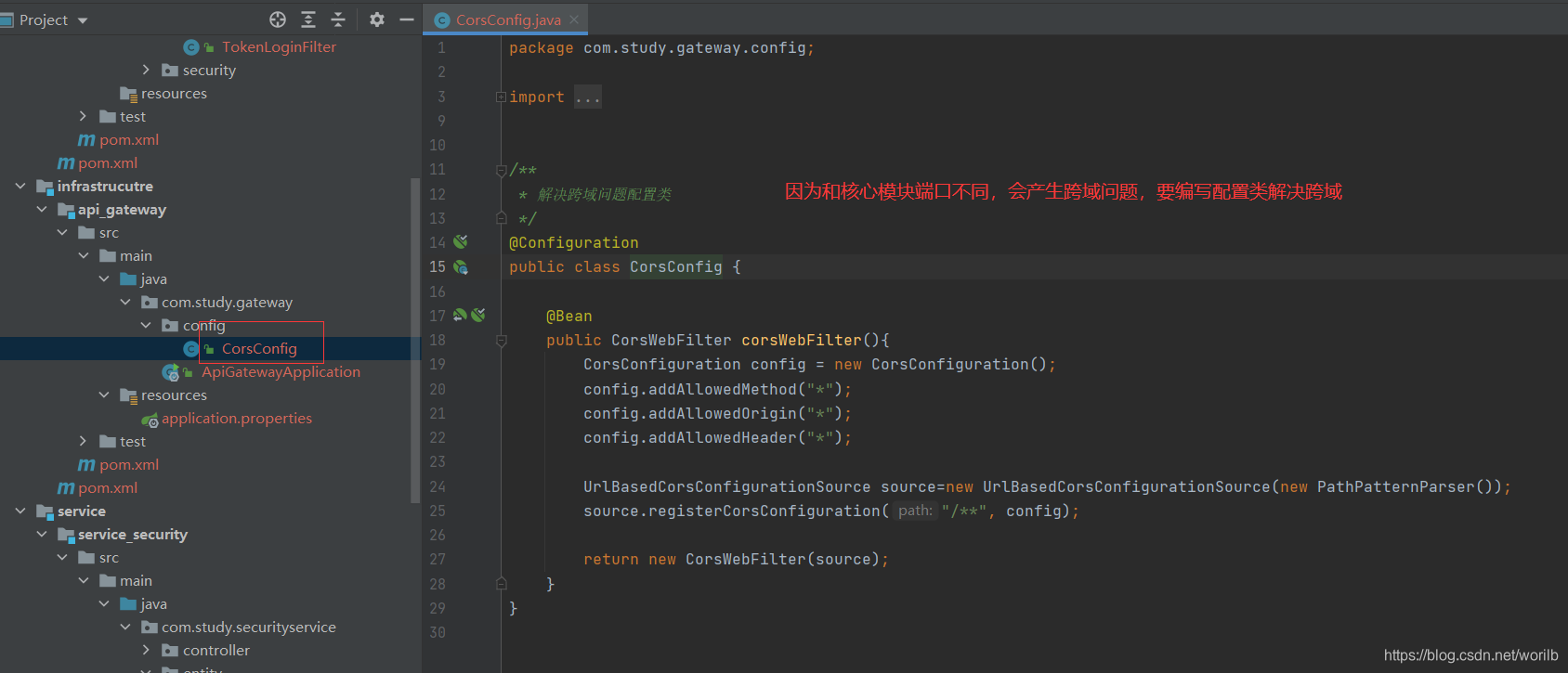
Task: Collapse the infrastrucutre module
Action: pyautogui.click(x=20, y=186)
